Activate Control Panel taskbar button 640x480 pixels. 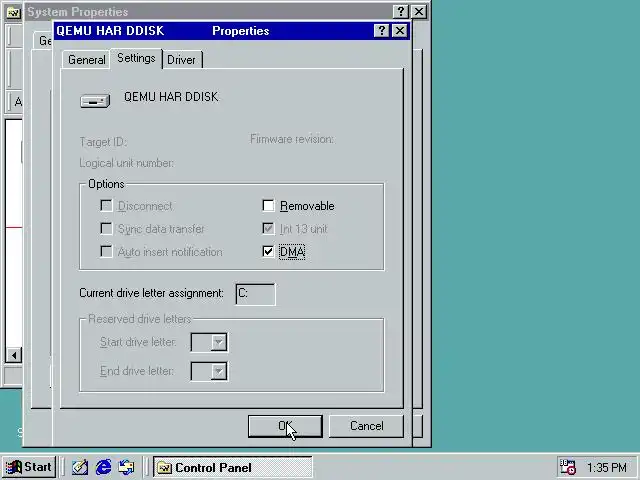click(233, 467)
